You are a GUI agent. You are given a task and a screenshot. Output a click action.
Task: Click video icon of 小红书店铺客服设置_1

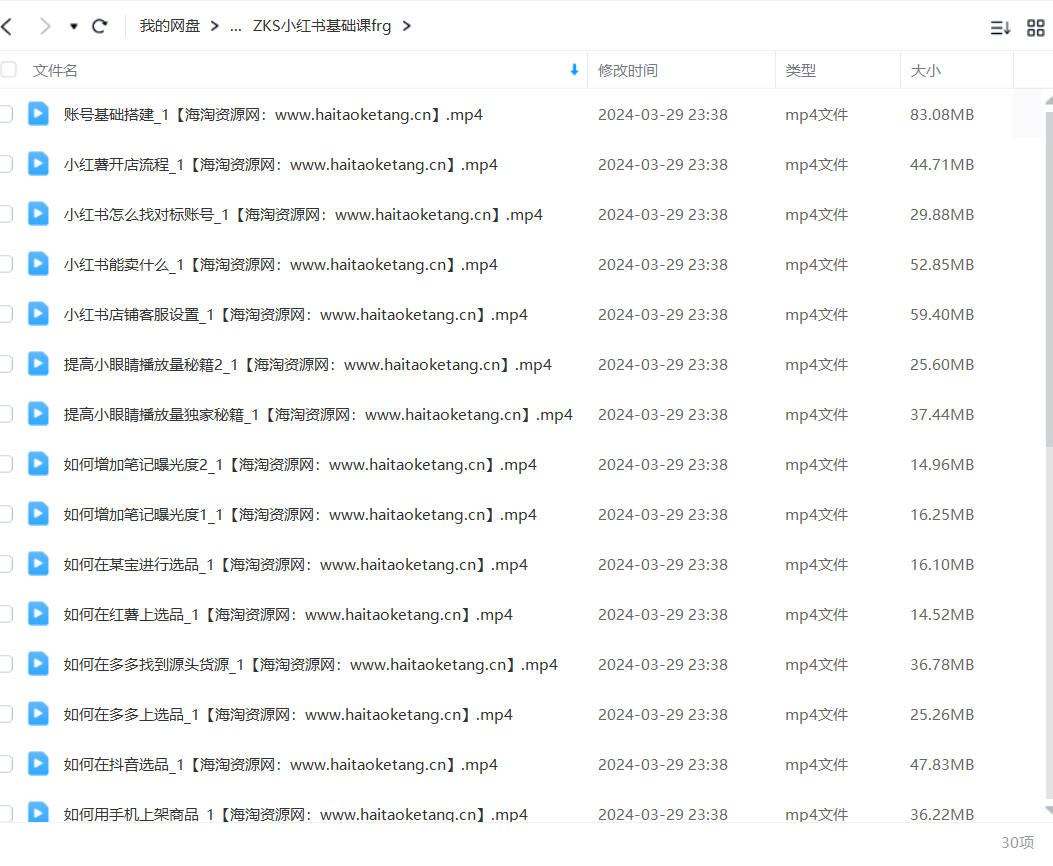click(x=38, y=314)
